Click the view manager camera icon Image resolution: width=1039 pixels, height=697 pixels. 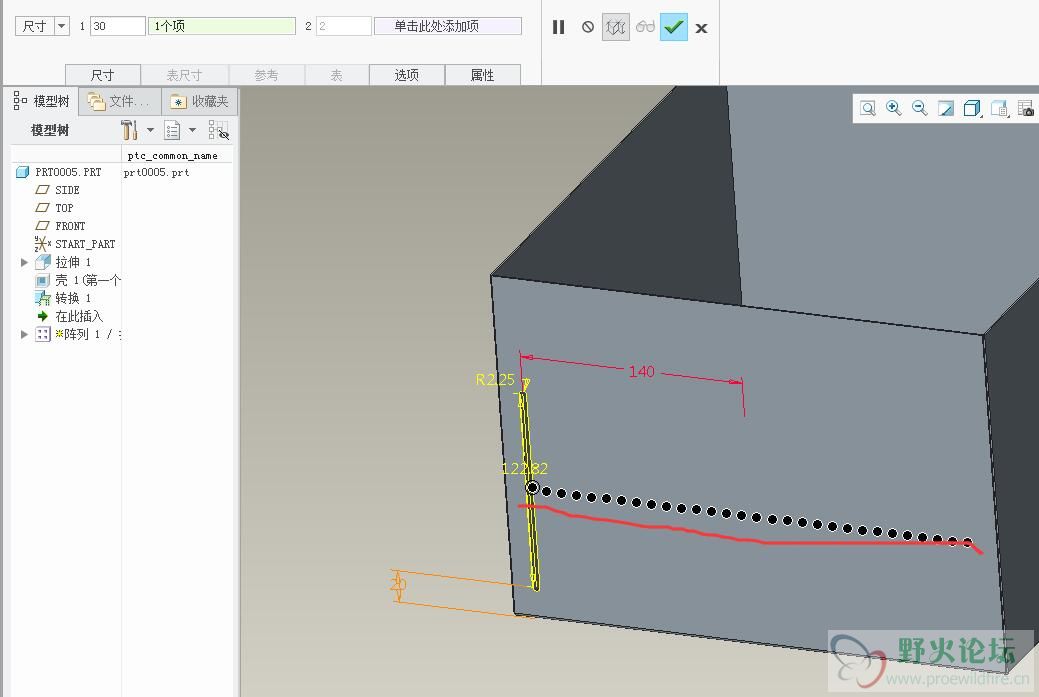point(1025,108)
